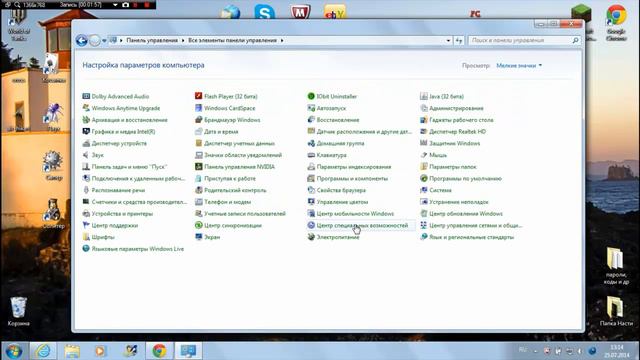Click the Клавиатура icon

coord(311,155)
